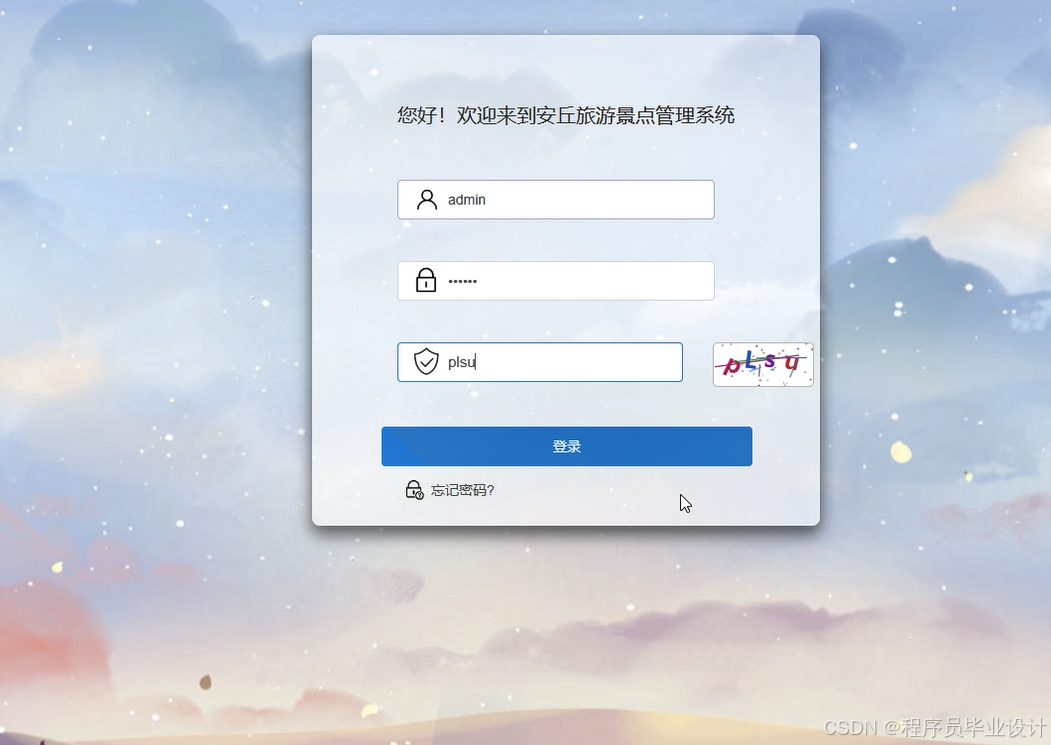
Task: Place cursor after the typed plsu text
Action: [x=476, y=362]
